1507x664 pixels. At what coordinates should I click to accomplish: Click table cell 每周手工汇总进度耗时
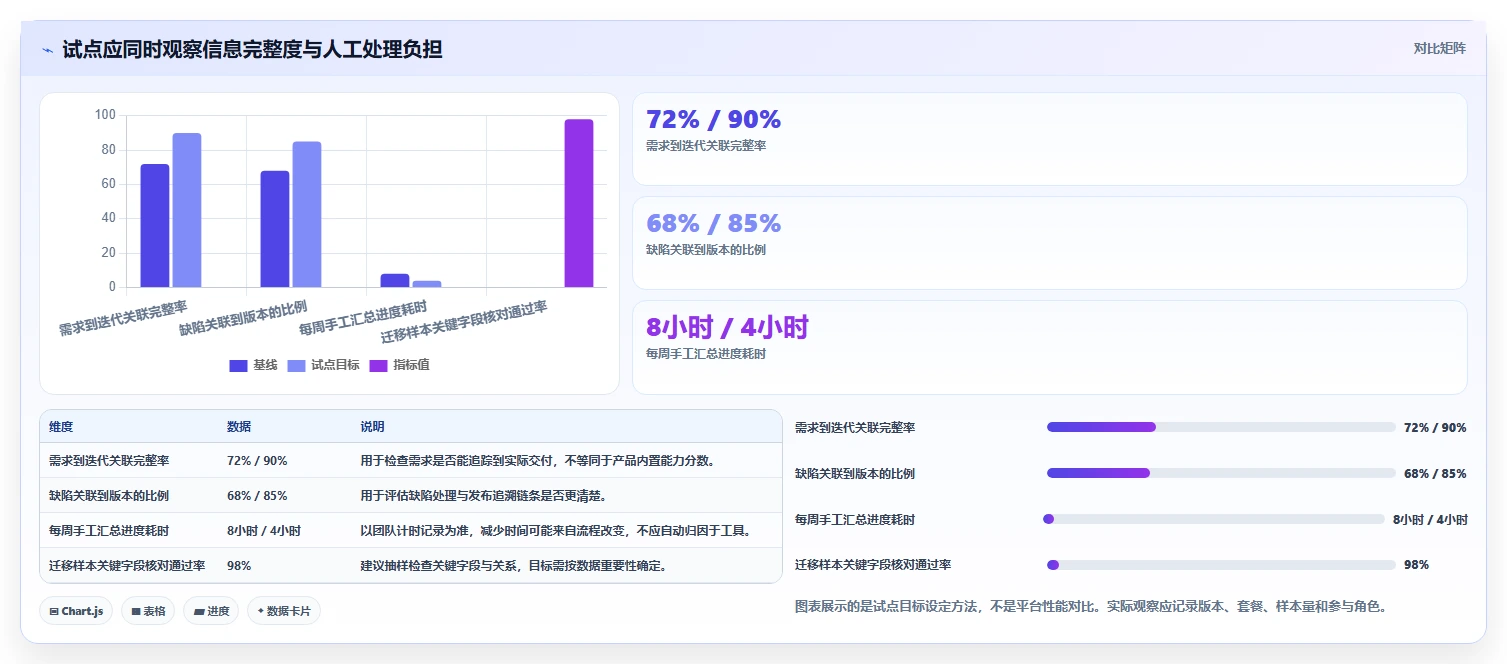pyautogui.click(x=109, y=531)
